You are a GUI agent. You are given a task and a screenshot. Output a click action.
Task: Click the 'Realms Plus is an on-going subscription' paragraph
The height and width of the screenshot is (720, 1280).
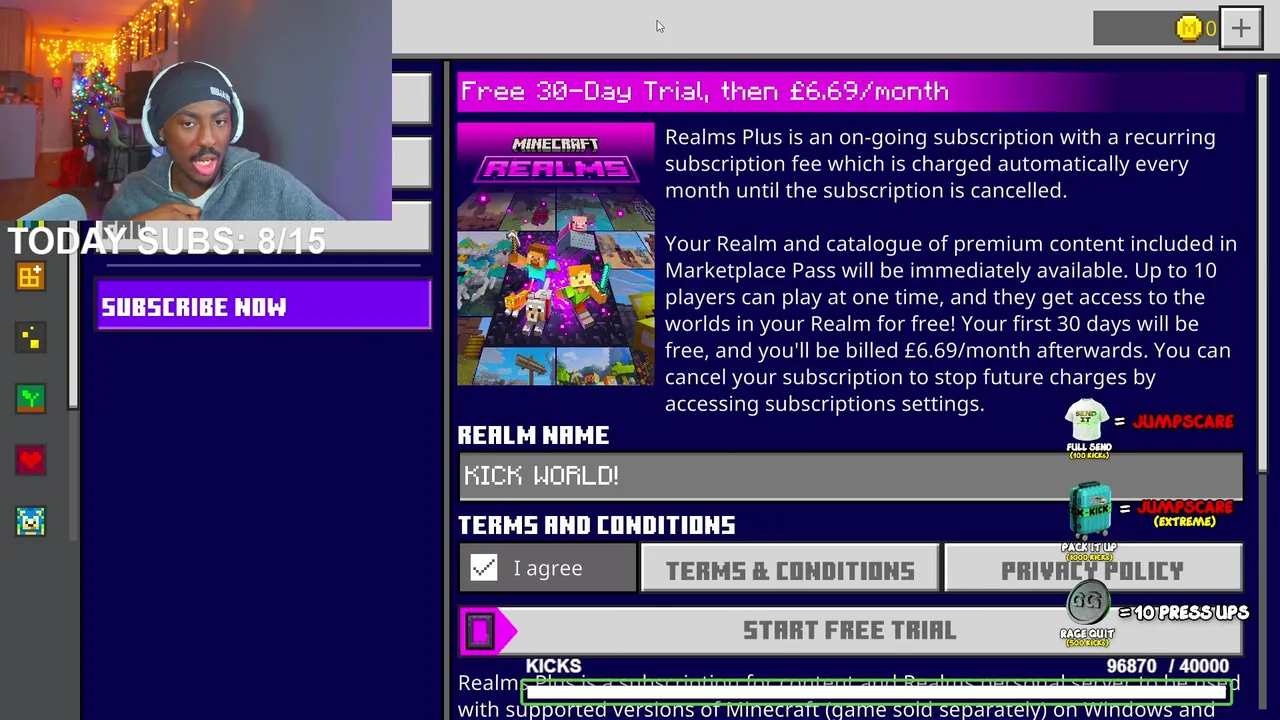coord(940,164)
